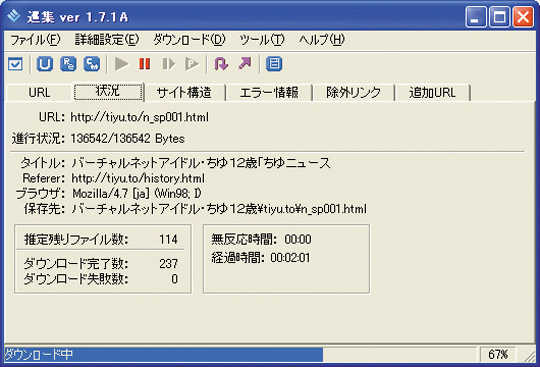Click the purple curved arrow icon

221,64
